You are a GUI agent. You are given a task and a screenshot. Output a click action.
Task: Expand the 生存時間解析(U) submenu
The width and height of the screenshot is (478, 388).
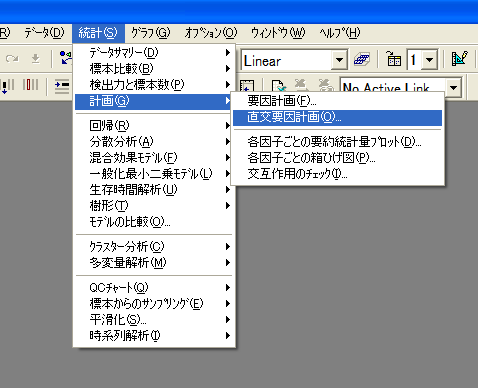[154, 189]
